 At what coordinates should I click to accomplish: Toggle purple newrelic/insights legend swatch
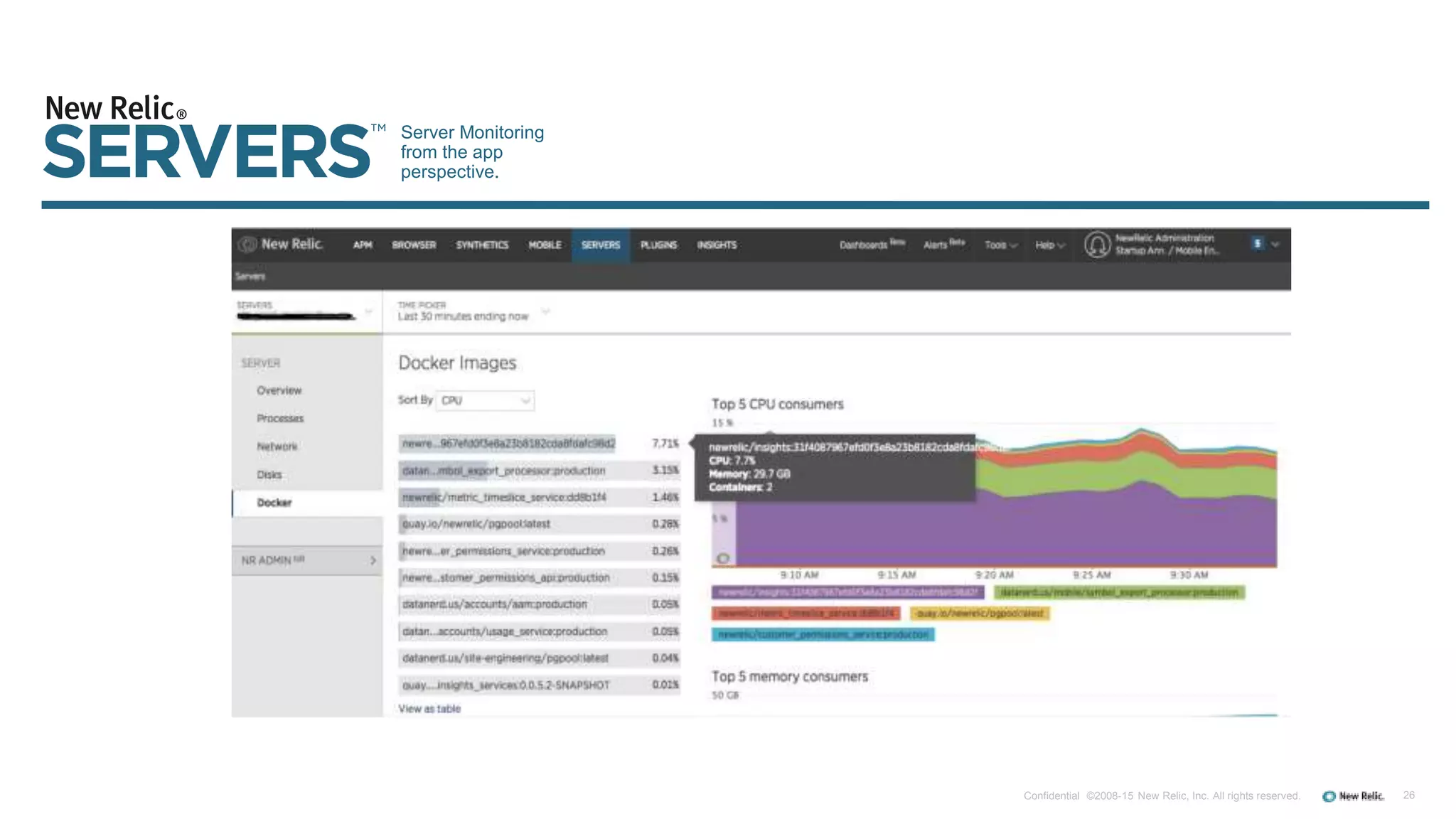847,592
